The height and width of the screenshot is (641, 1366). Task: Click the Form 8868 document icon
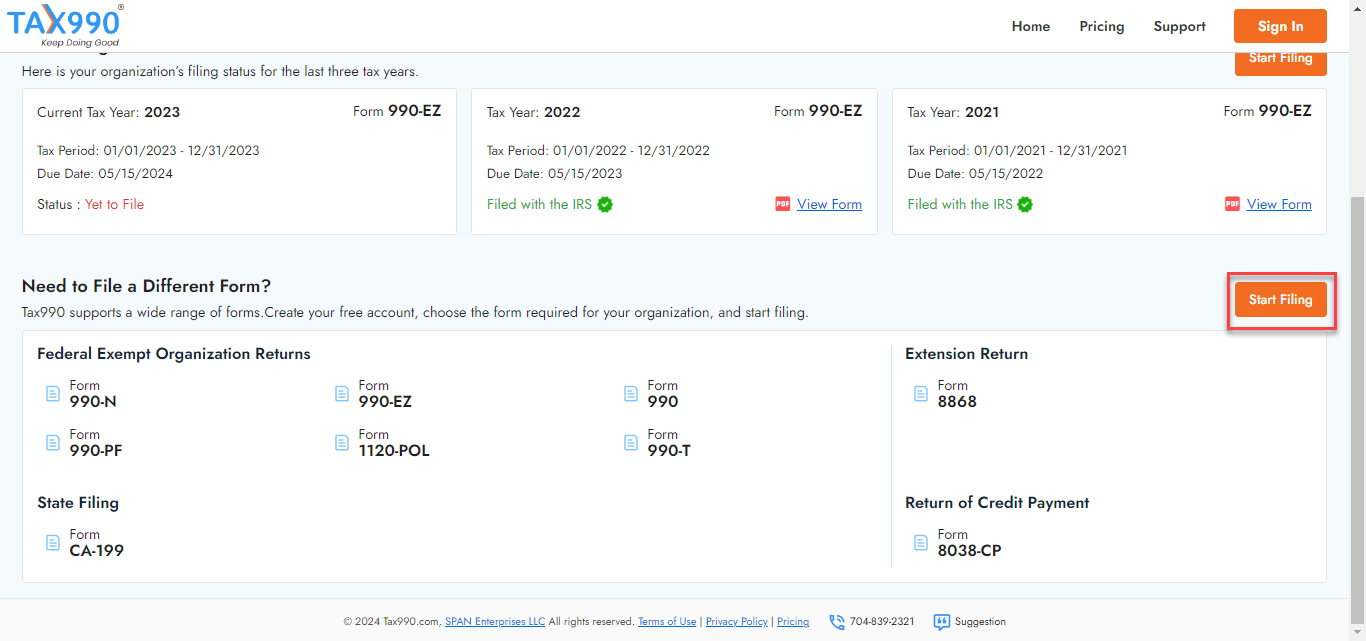(x=921, y=394)
